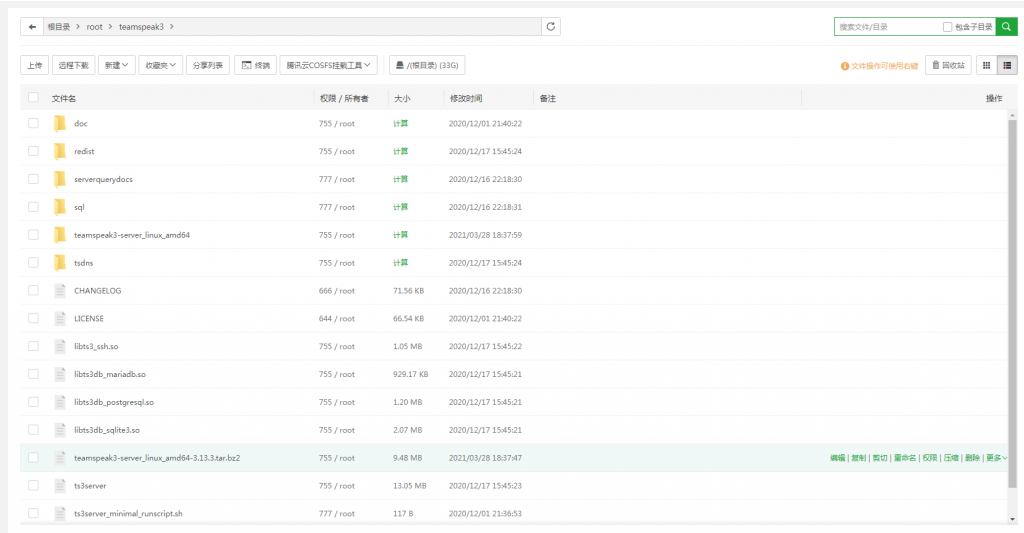Click the green search magnifier button
The height and width of the screenshot is (533, 1024).
coord(1006,27)
